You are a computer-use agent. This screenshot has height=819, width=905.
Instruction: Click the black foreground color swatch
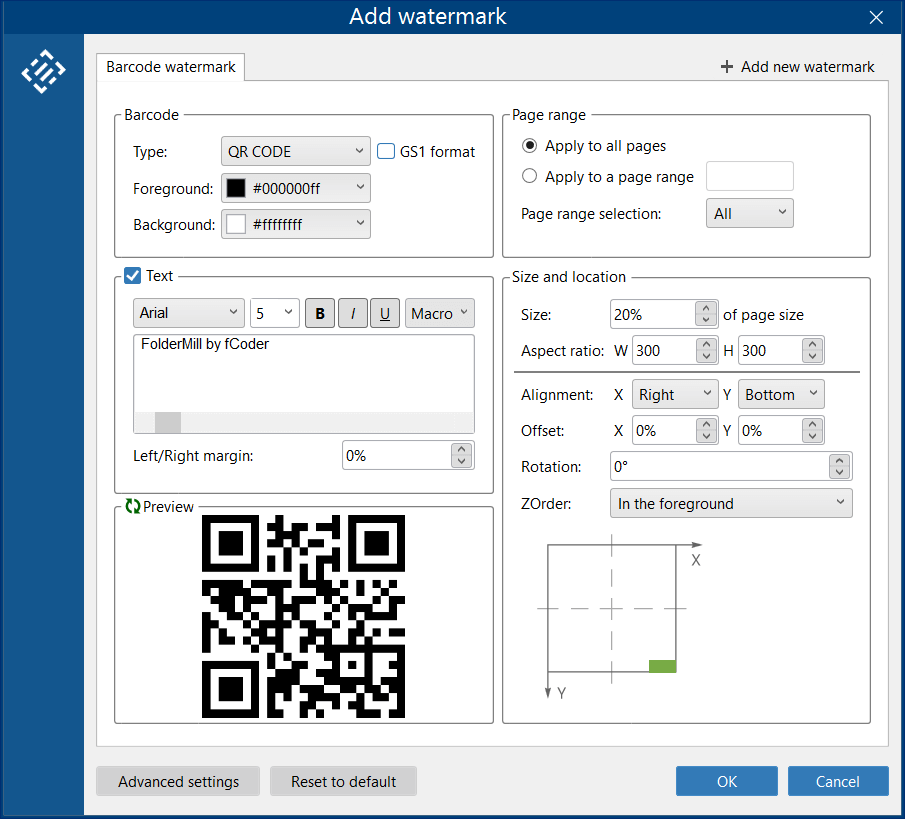coord(235,188)
